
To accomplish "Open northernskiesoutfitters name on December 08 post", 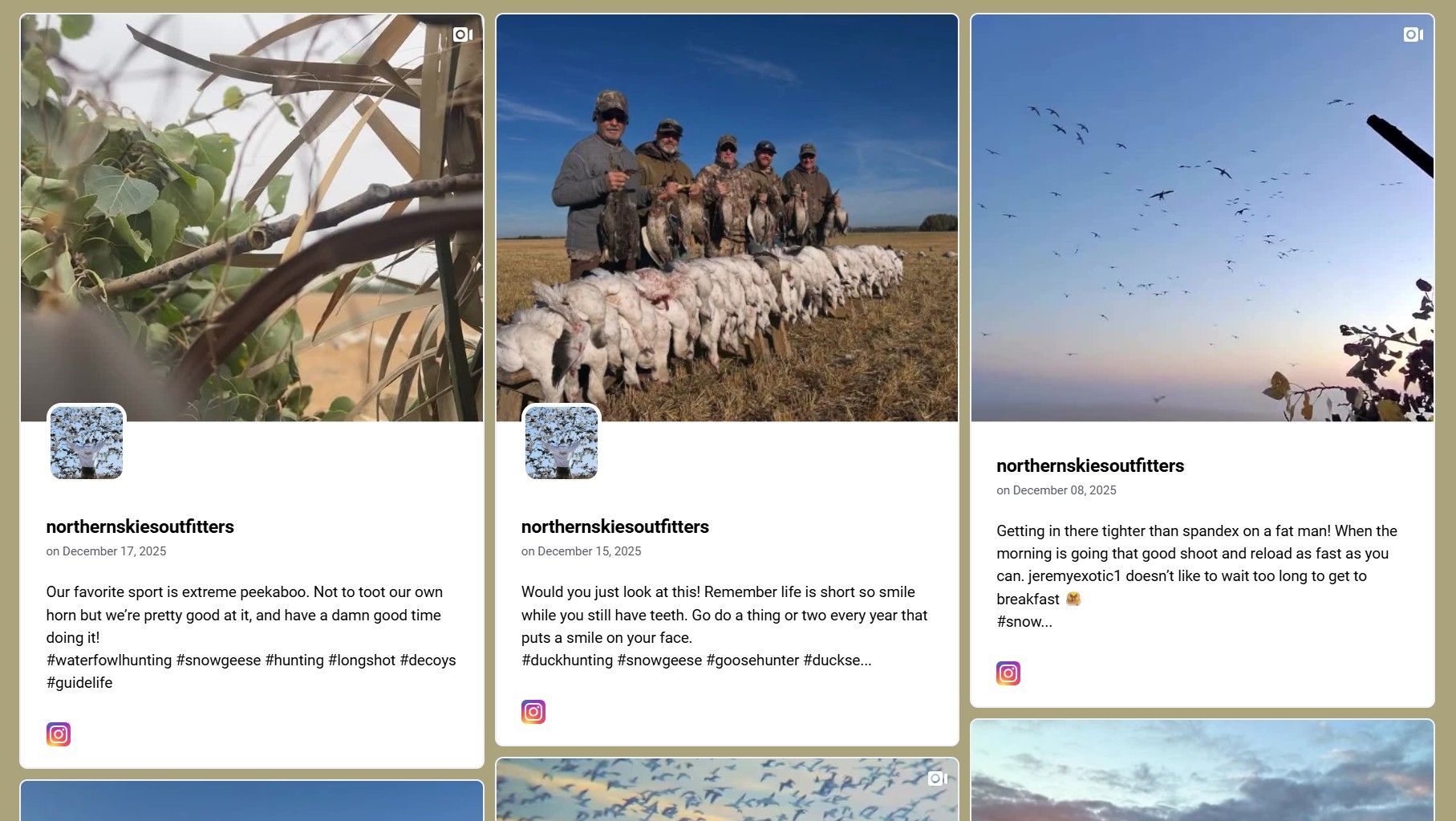I will (1090, 465).
